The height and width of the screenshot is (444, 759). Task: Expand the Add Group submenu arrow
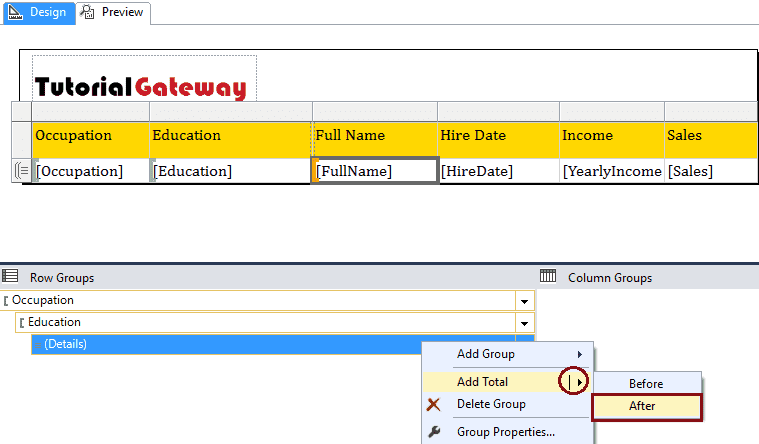(x=579, y=354)
